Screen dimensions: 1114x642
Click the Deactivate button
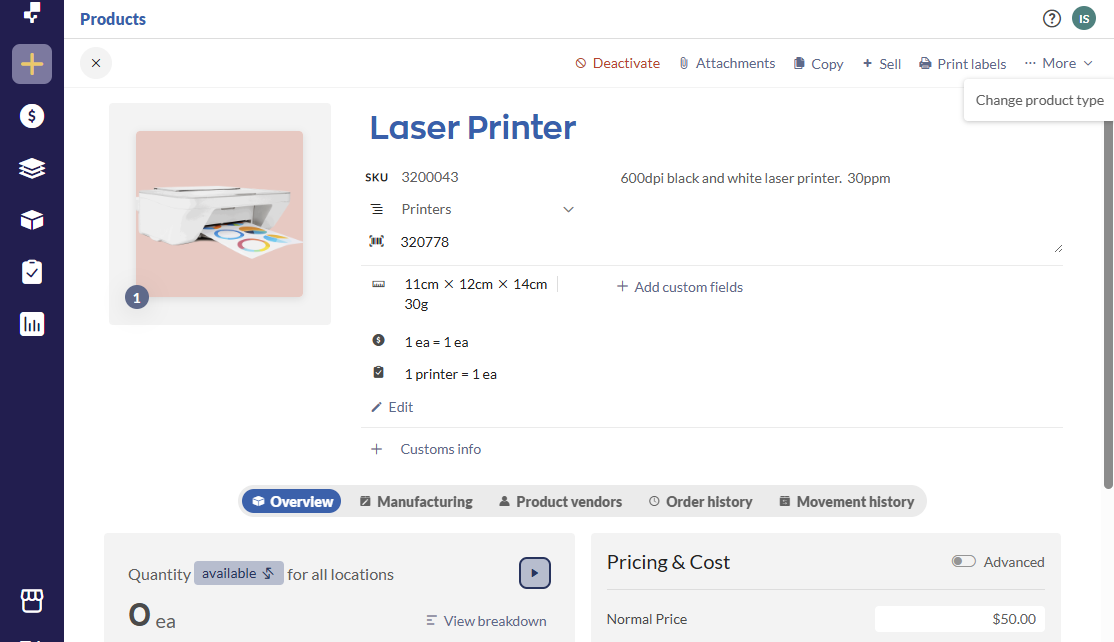(x=617, y=63)
